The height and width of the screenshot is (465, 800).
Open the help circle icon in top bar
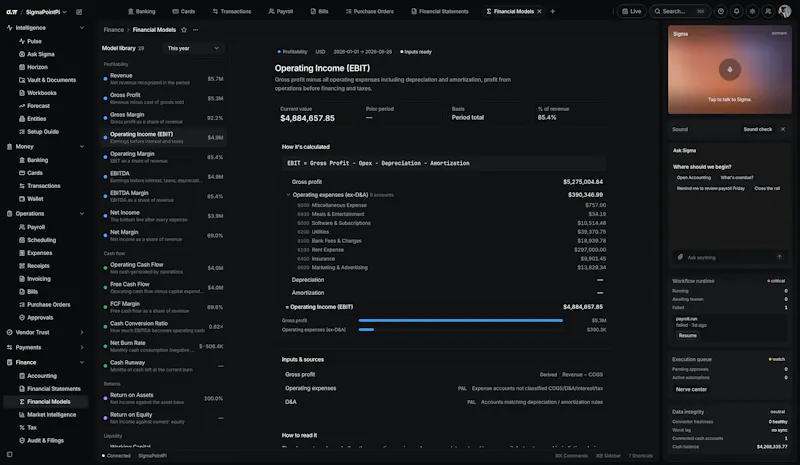pyautogui.click(x=720, y=11)
